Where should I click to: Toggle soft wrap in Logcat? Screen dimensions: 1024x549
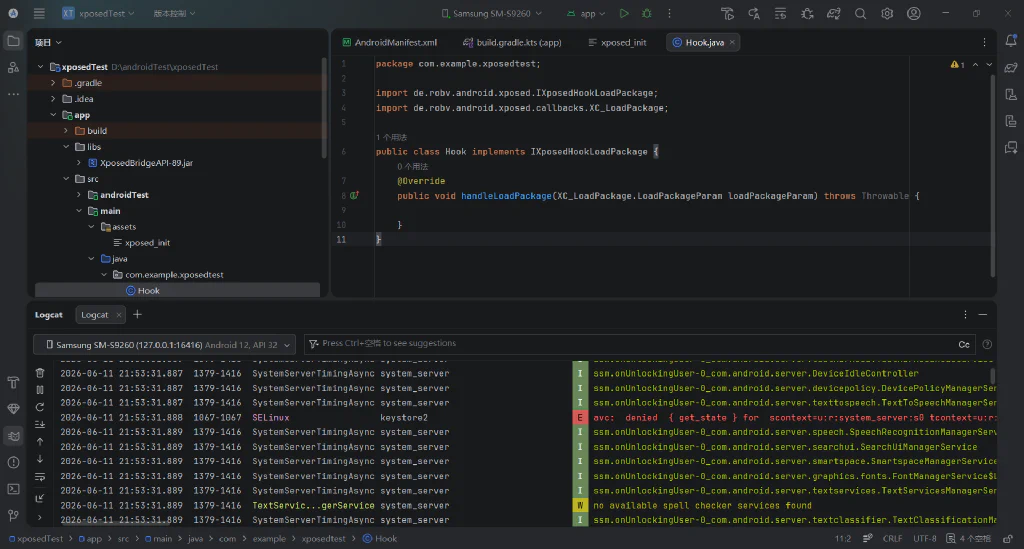coord(40,477)
